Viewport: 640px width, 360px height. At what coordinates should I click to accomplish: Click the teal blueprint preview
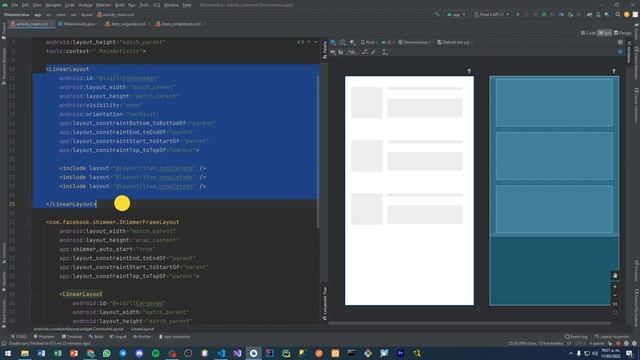pos(554,190)
